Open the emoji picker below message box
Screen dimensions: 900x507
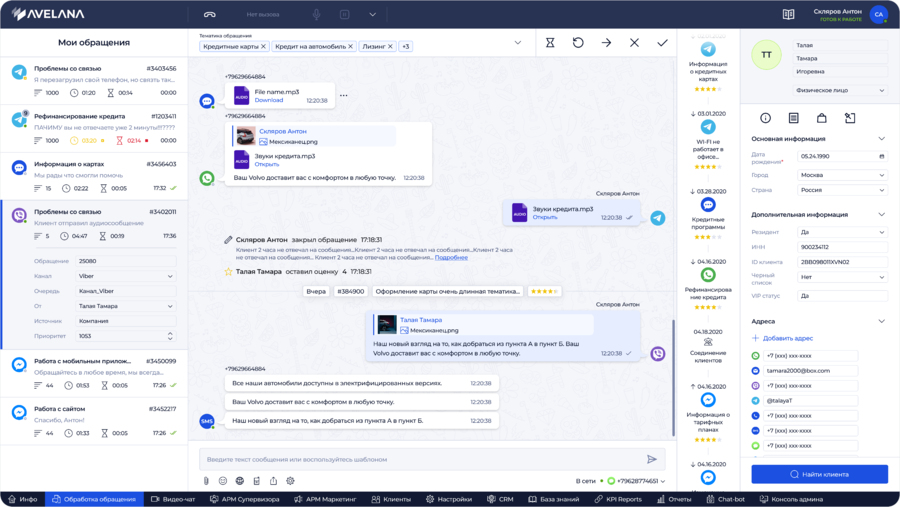coord(223,481)
